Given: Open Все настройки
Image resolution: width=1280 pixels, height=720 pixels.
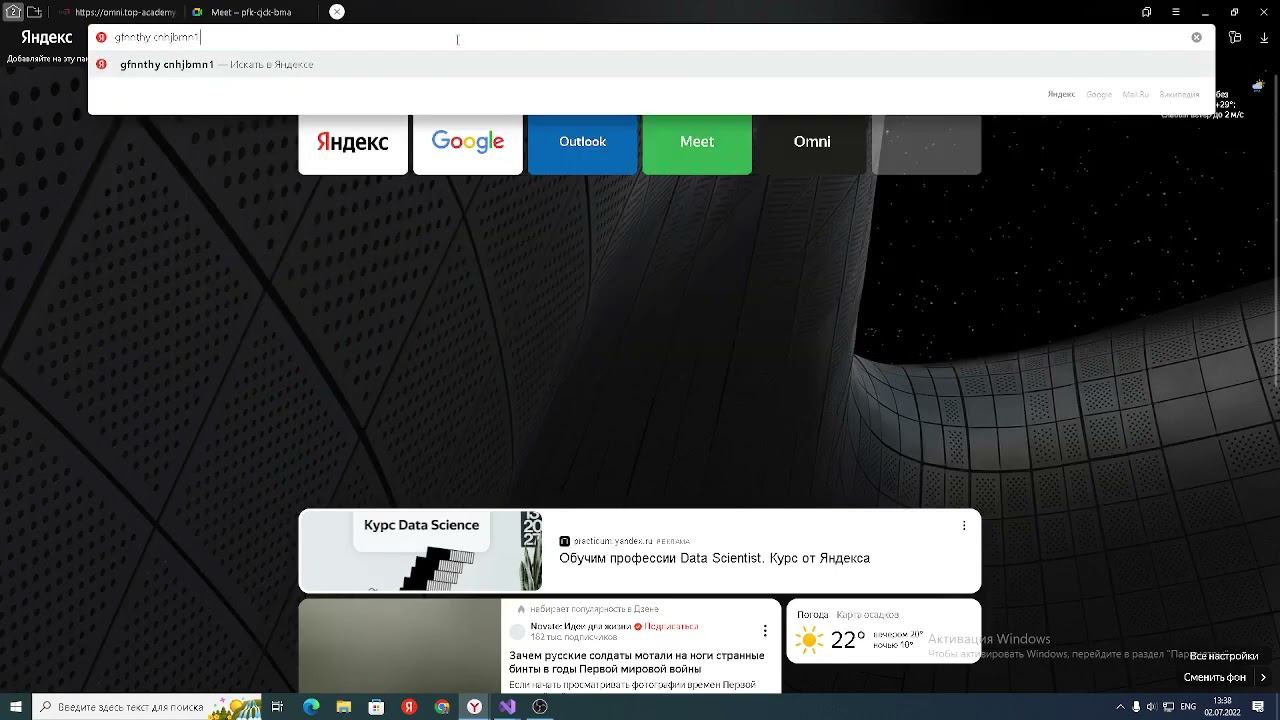Looking at the screenshot, I should [x=1224, y=656].
